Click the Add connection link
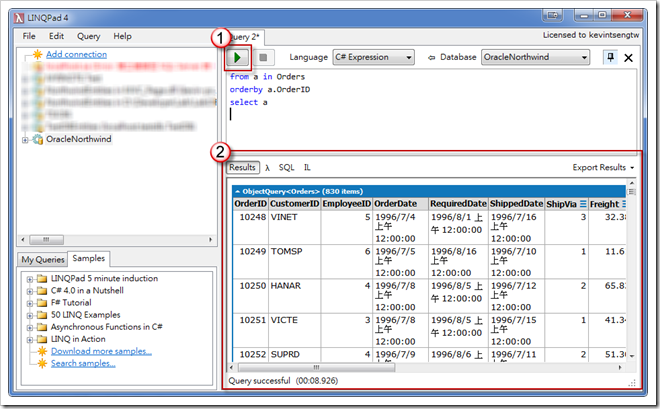The image size is (660, 409). point(76,54)
